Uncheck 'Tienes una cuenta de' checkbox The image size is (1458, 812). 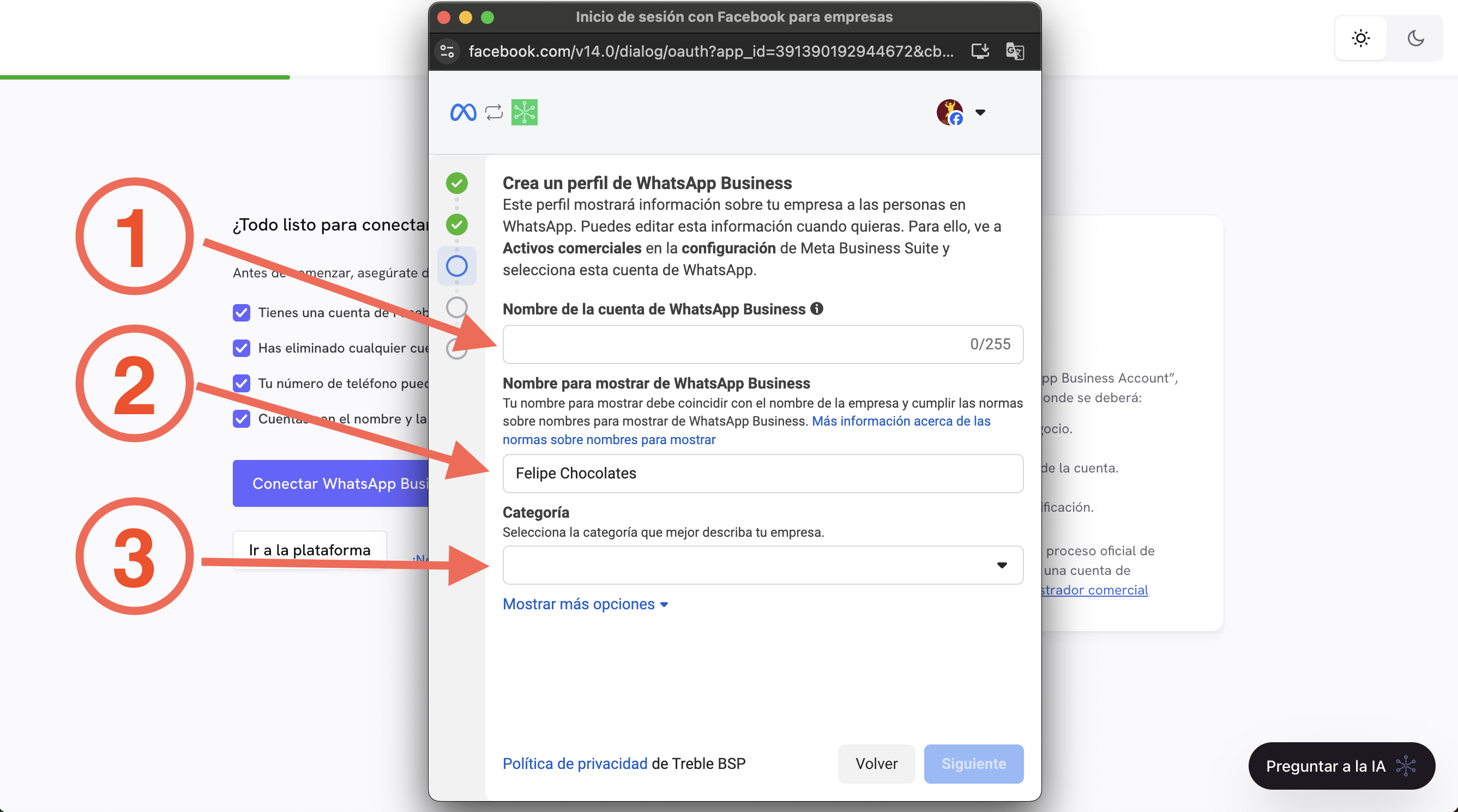pos(242,312)
